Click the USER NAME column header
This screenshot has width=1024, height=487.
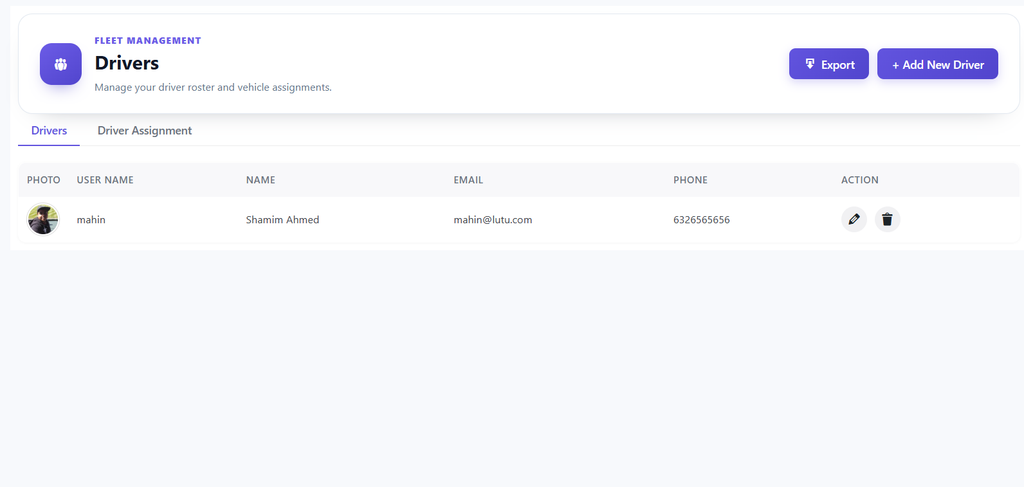105,180
